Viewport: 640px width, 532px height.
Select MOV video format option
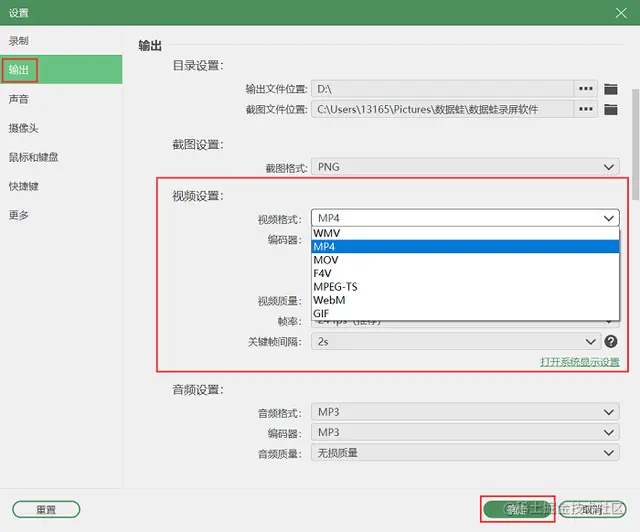pos(465,260)
